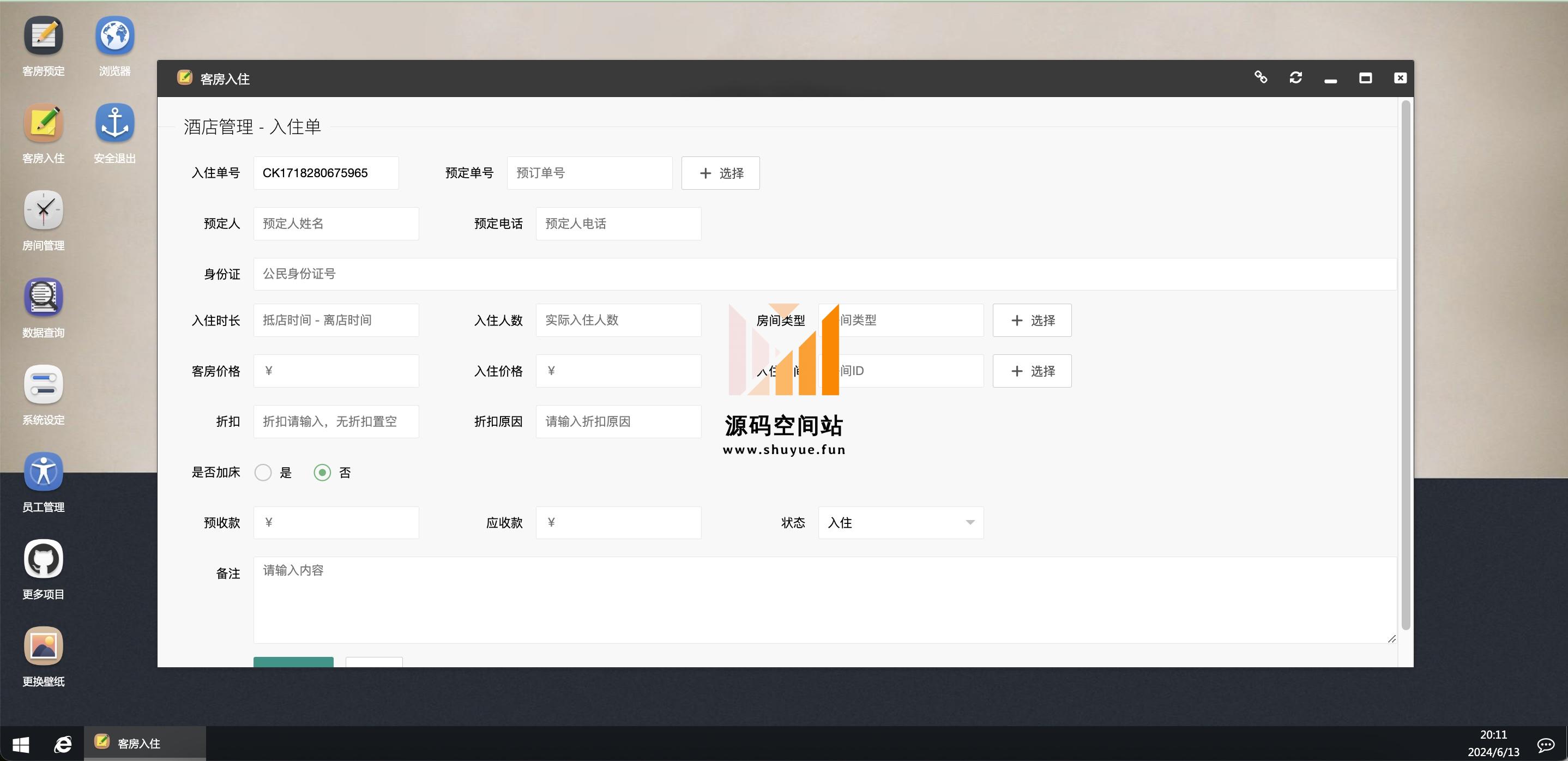Click the 备注 textarea

tap(825, 600)
